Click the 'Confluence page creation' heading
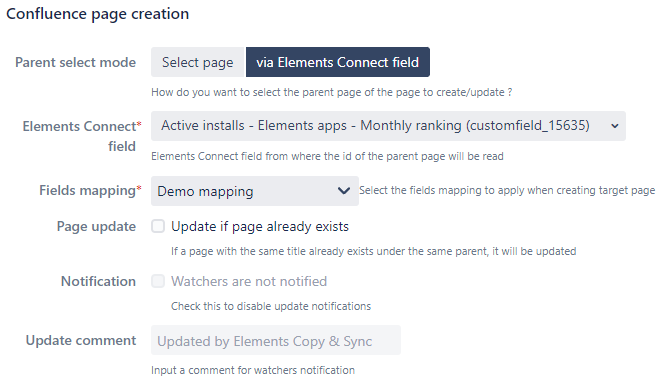 [97, 14]
